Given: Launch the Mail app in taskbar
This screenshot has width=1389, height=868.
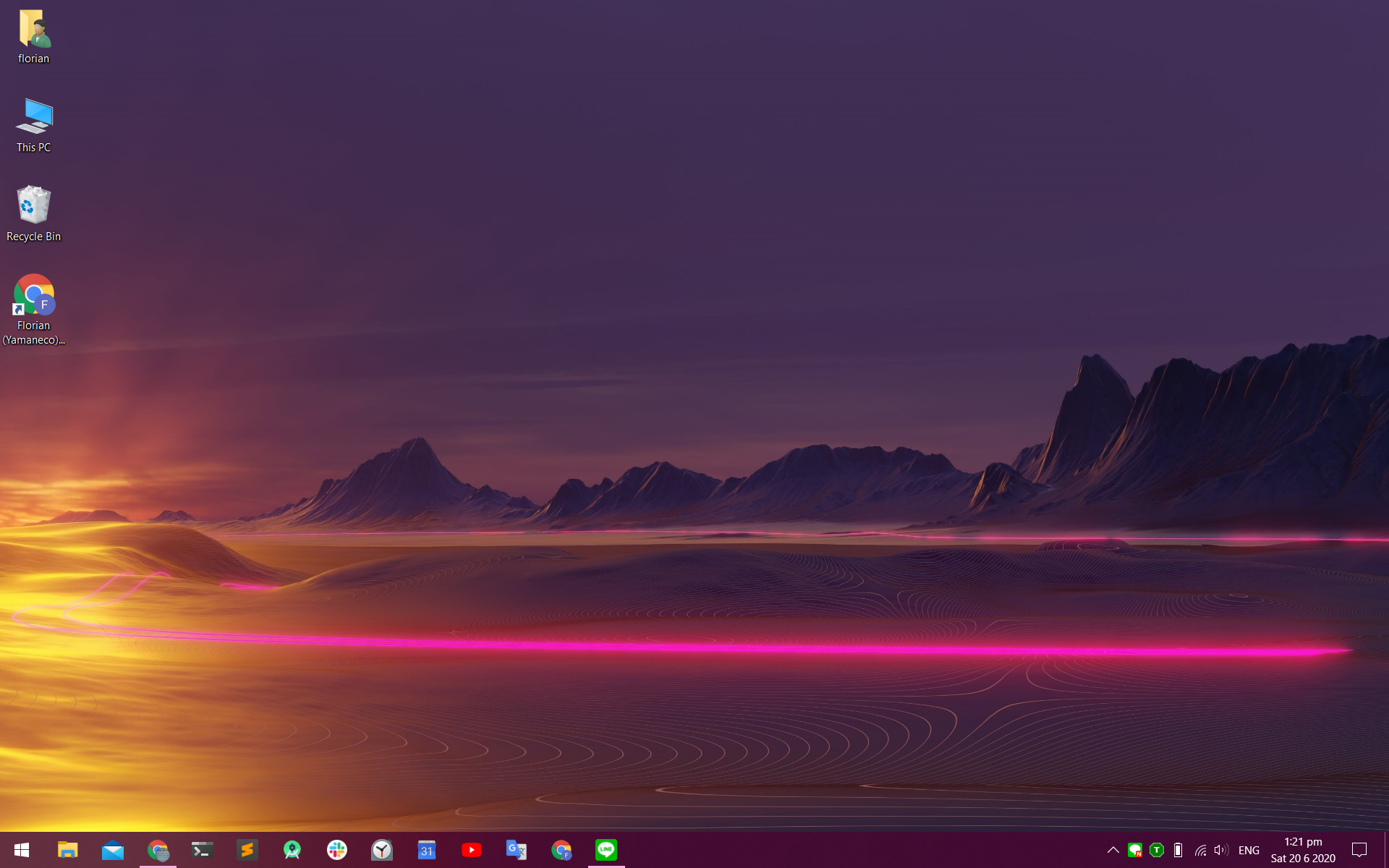Looking at the screenshot, I should tap(113, 850).
